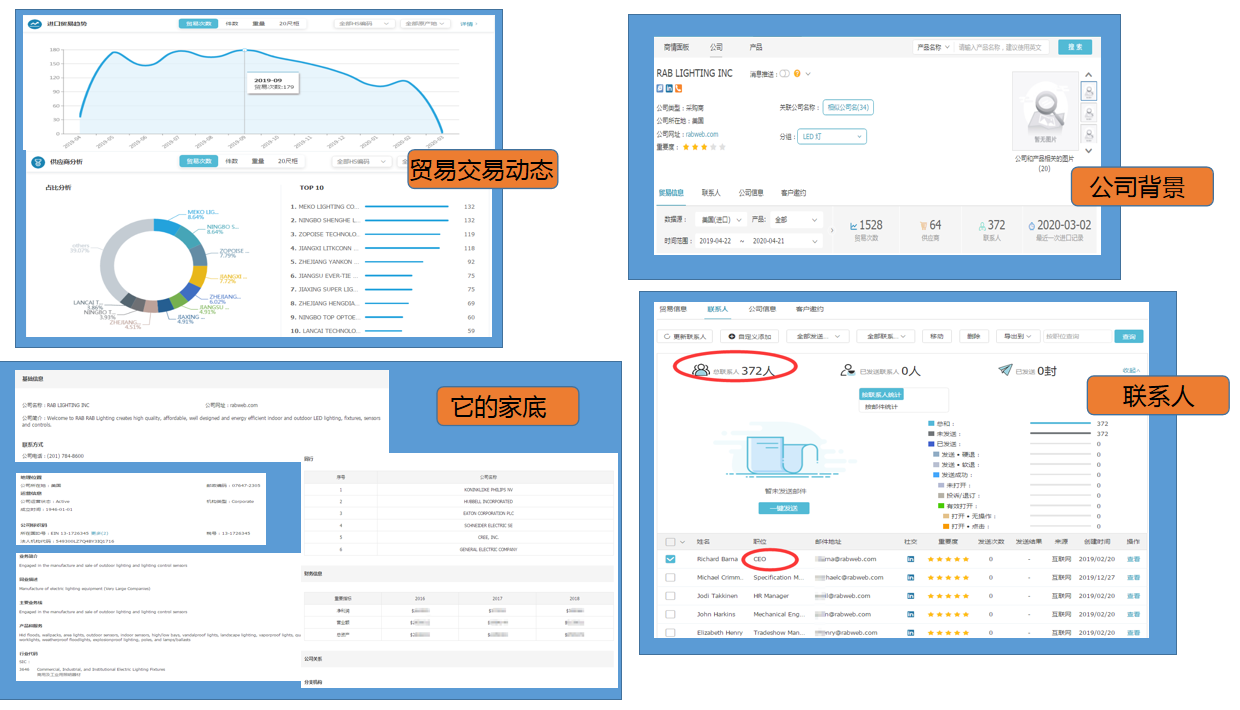Viewport: 1240px width, 710px height.
Task: Click the contacts icon beside 总联系人 372人
Action: [x=700, y=369]
